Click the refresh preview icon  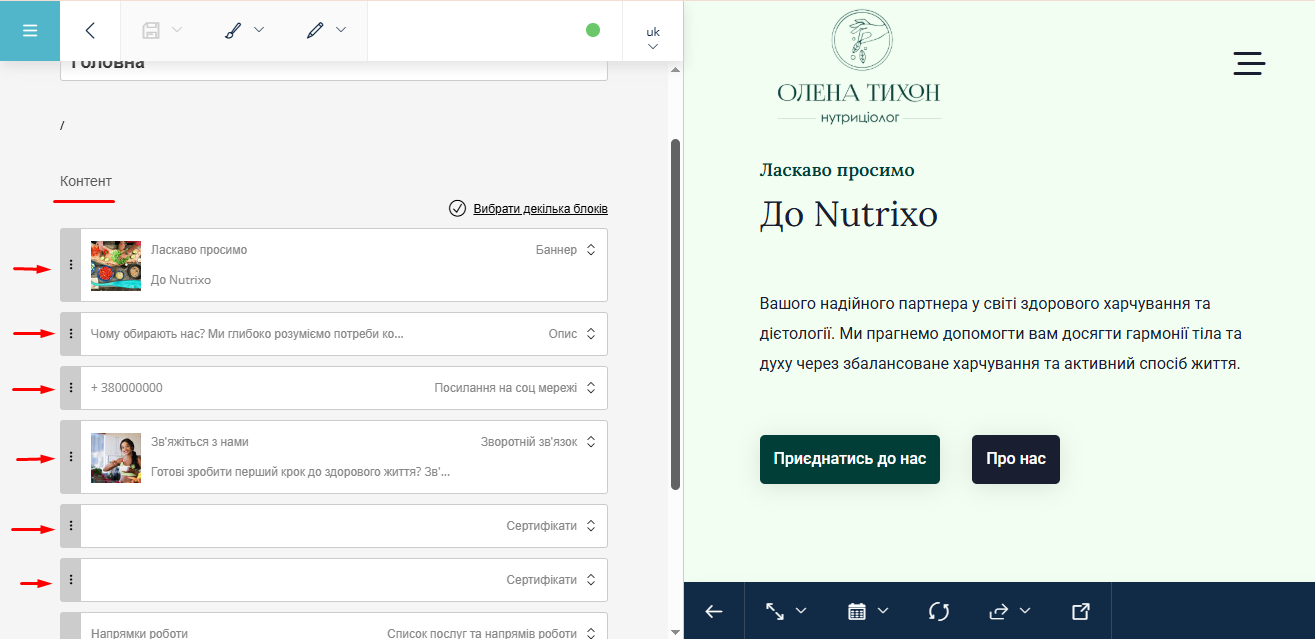click(938, 611)
